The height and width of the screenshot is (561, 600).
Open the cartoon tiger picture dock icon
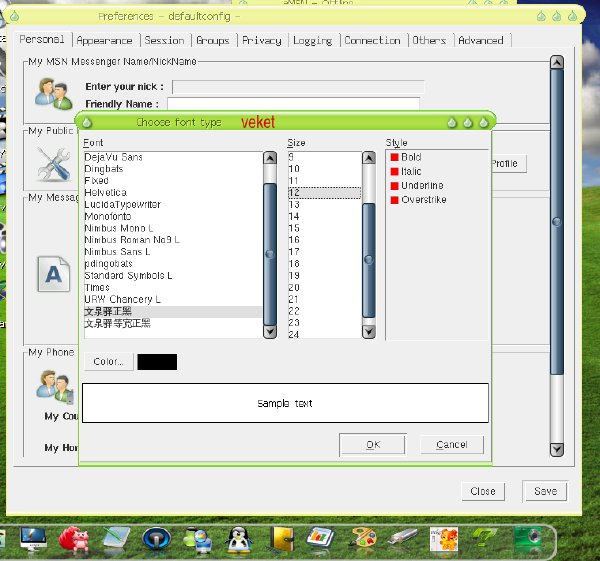(x=443, y=539)
